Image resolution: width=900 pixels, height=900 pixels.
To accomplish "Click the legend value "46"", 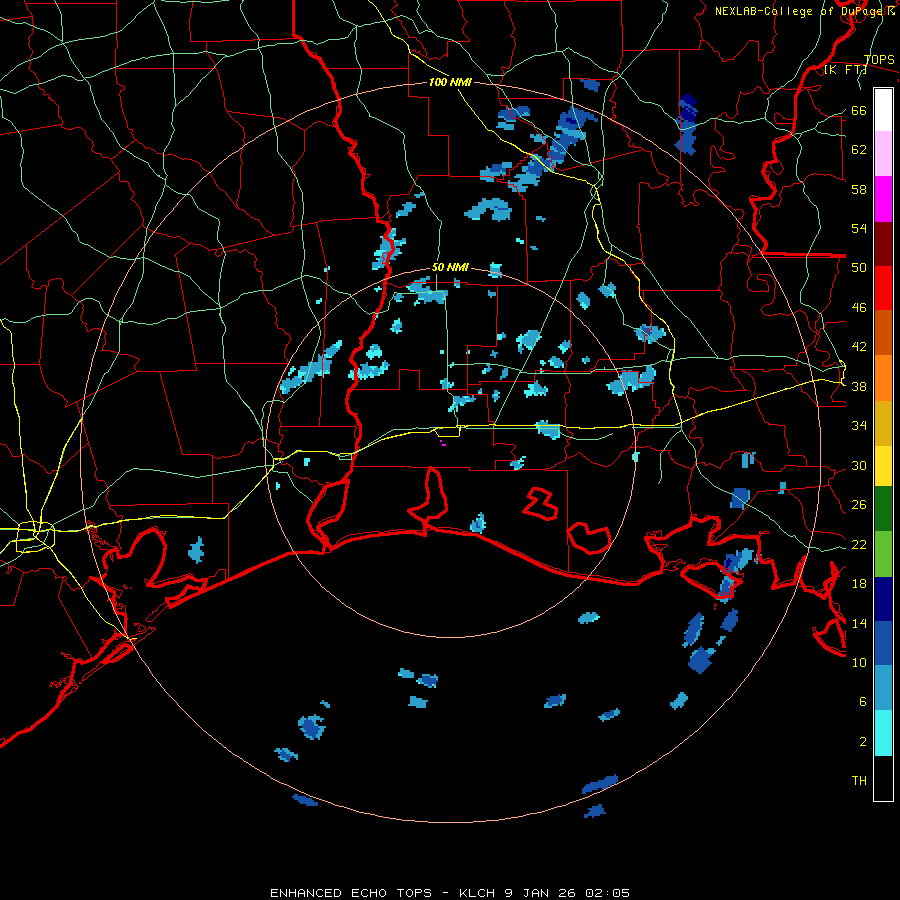I will point(859,308).
